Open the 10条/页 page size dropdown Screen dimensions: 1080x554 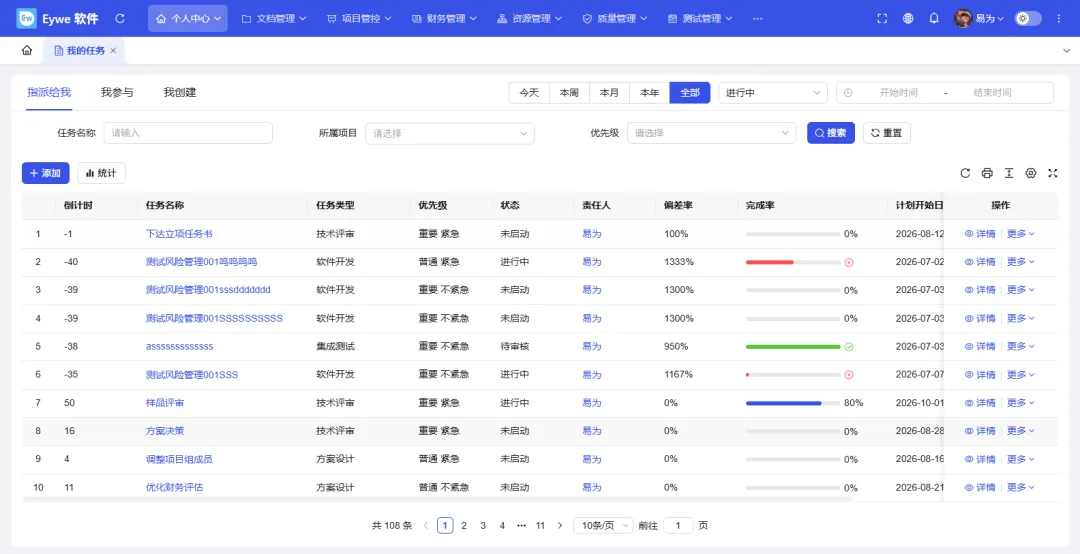click(x=603, y=525)
